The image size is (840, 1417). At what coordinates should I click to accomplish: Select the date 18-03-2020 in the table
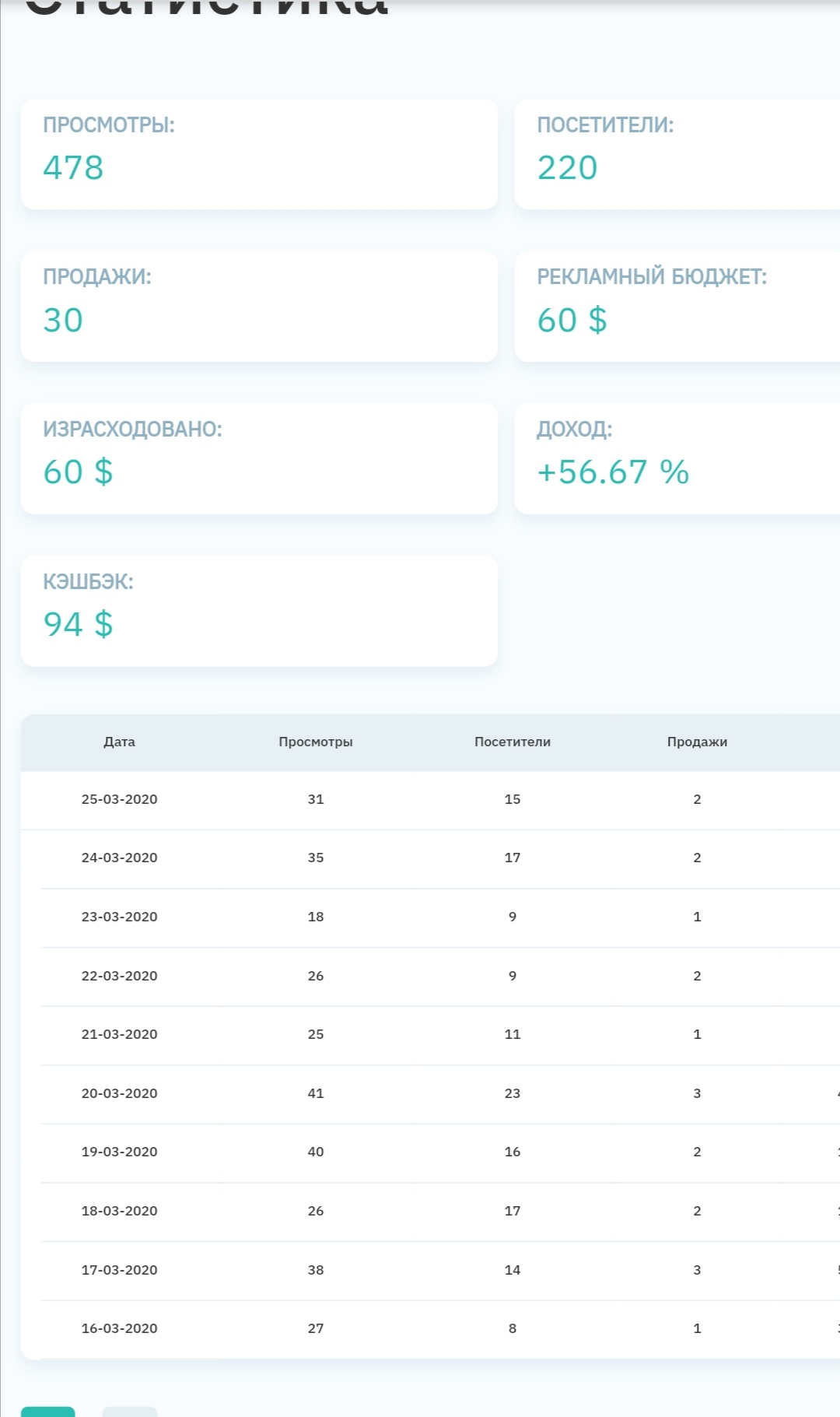click(x=119, y=1211)
